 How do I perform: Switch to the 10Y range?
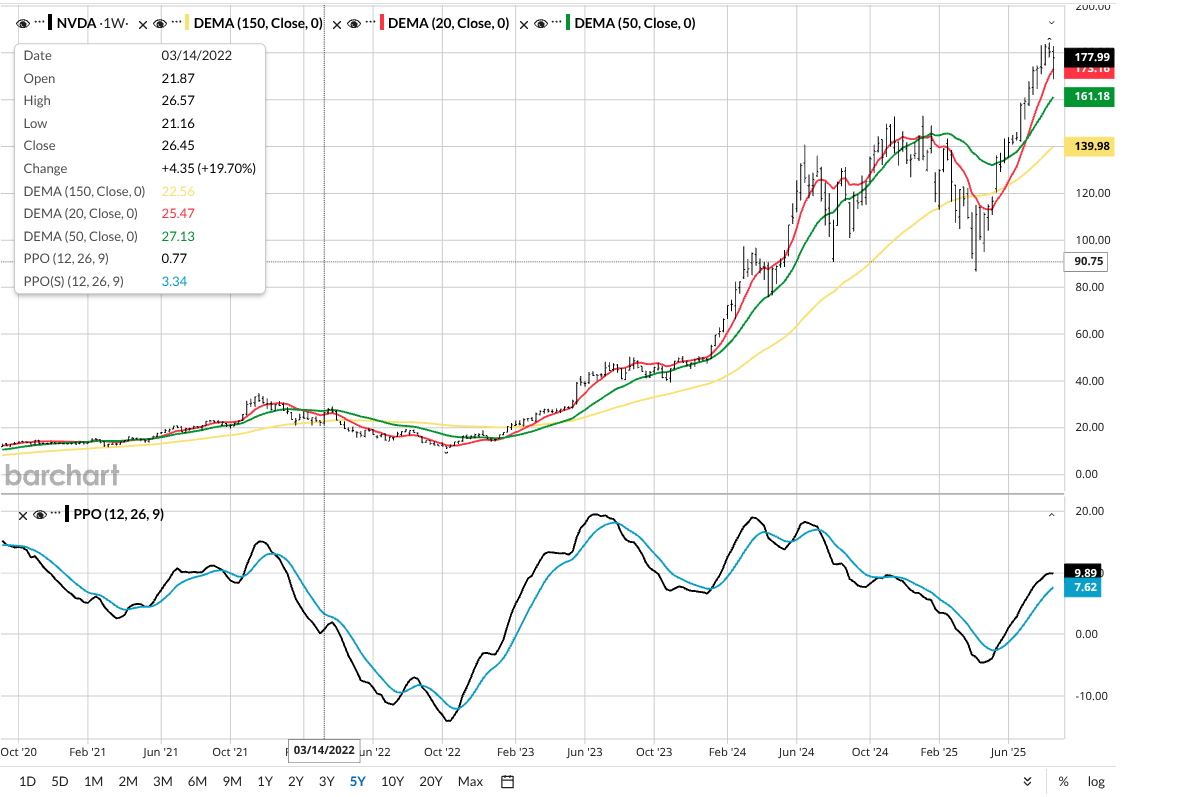pyautogui.click(x=392, y=781)
